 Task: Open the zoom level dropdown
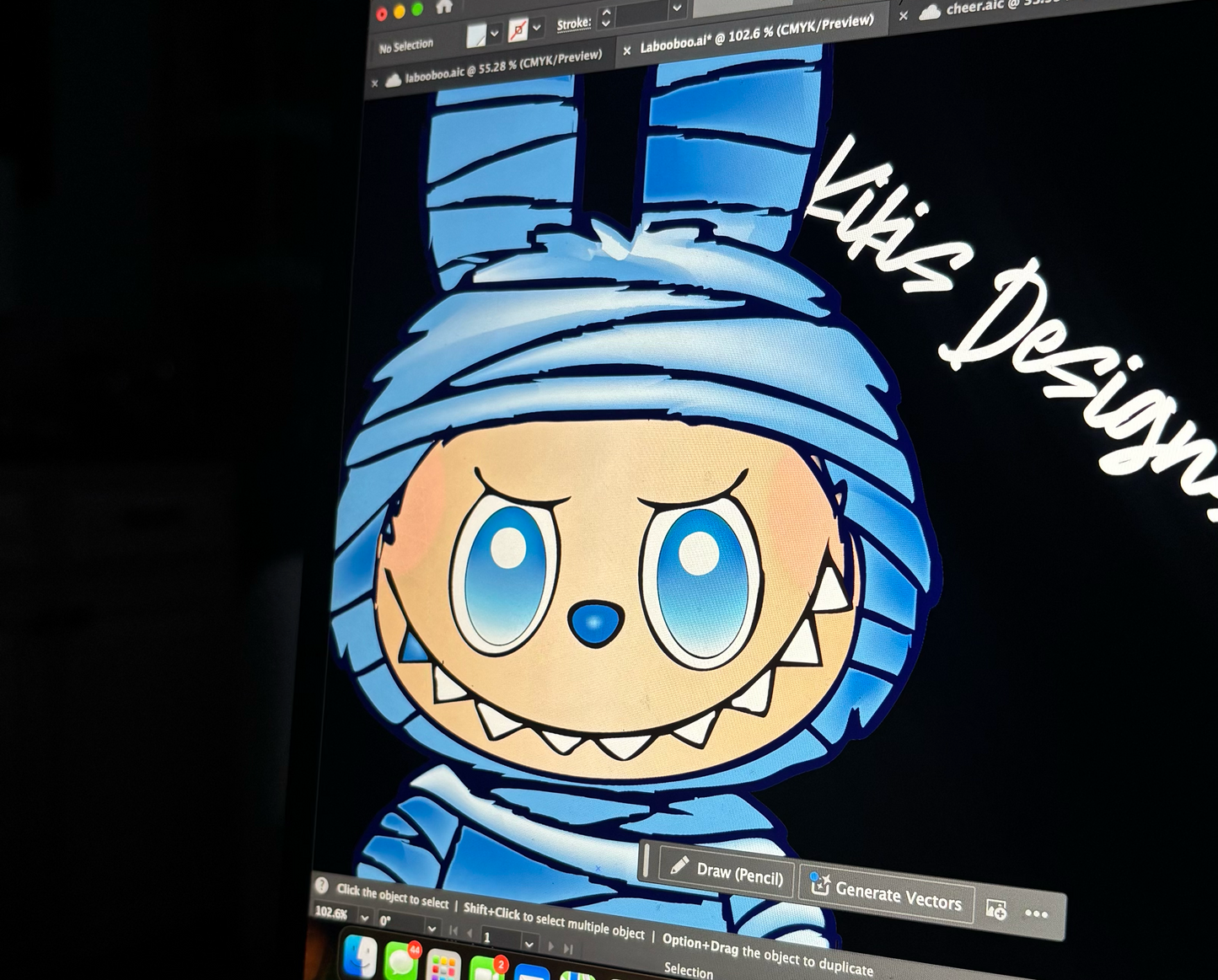(x=364, y=917)
